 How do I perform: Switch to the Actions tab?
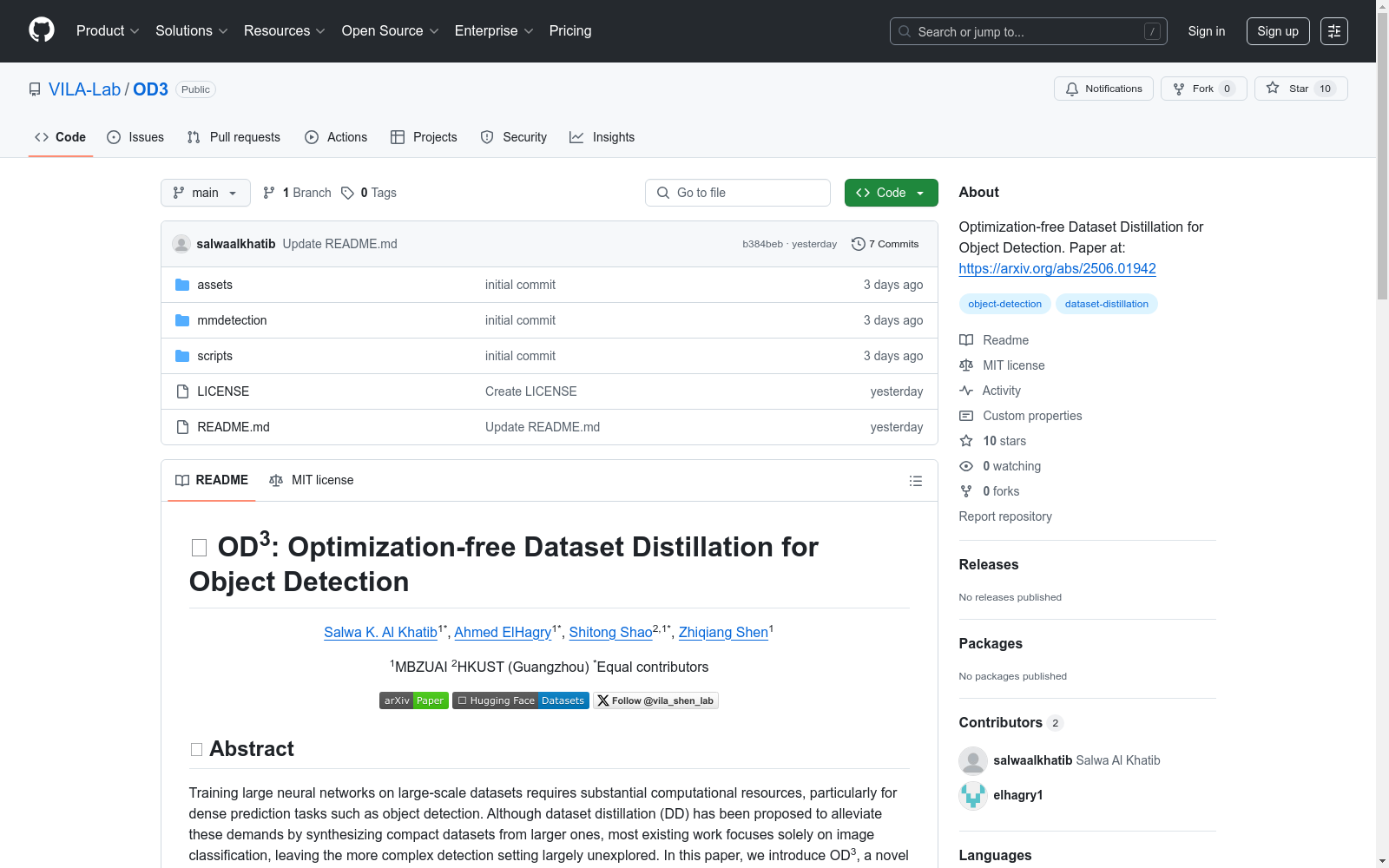click(336, 137)
